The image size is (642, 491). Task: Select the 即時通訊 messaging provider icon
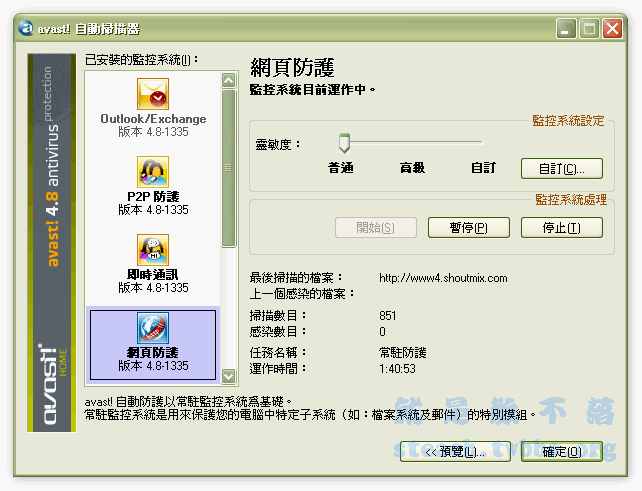click(x=153, y=250)
